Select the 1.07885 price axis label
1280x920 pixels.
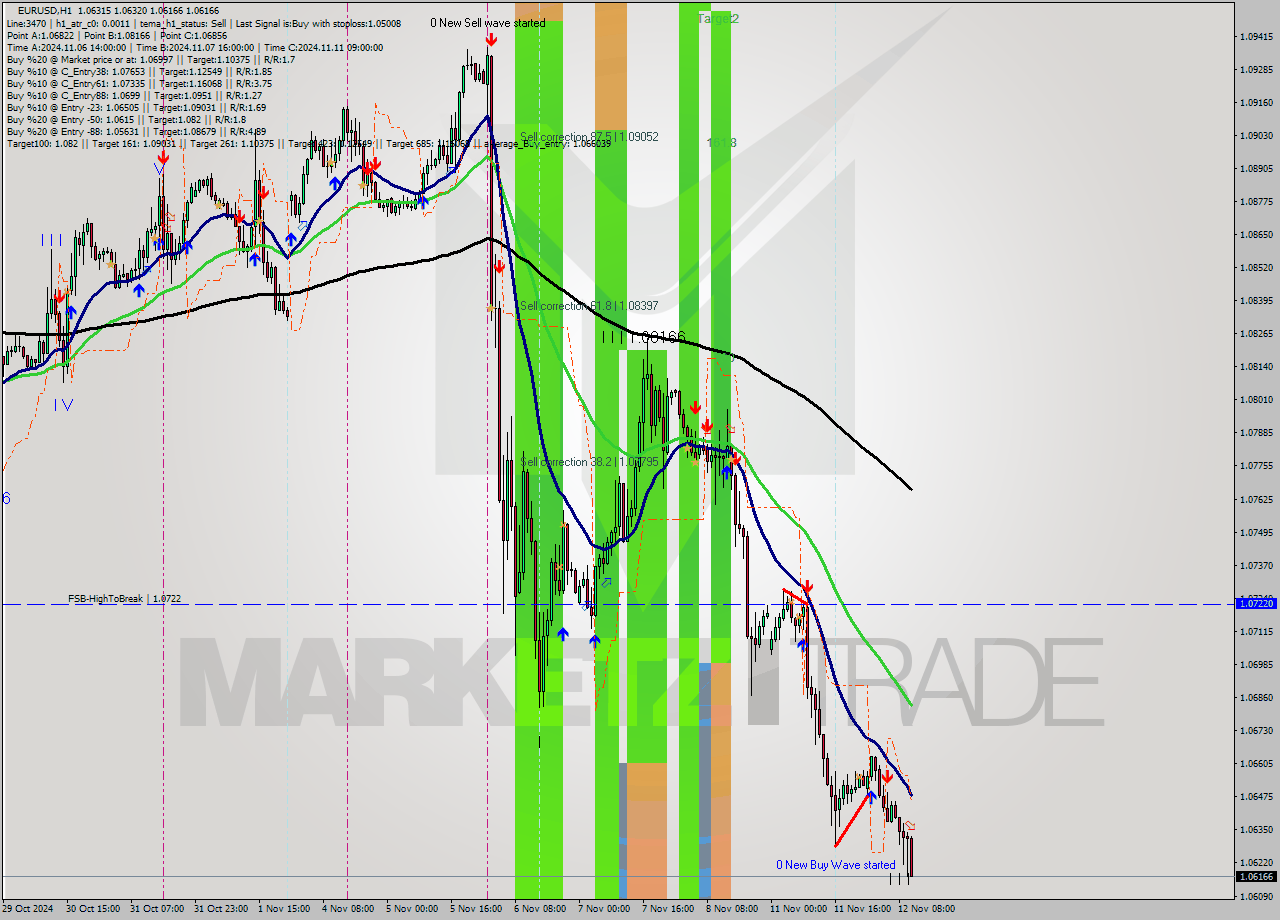1256,432
